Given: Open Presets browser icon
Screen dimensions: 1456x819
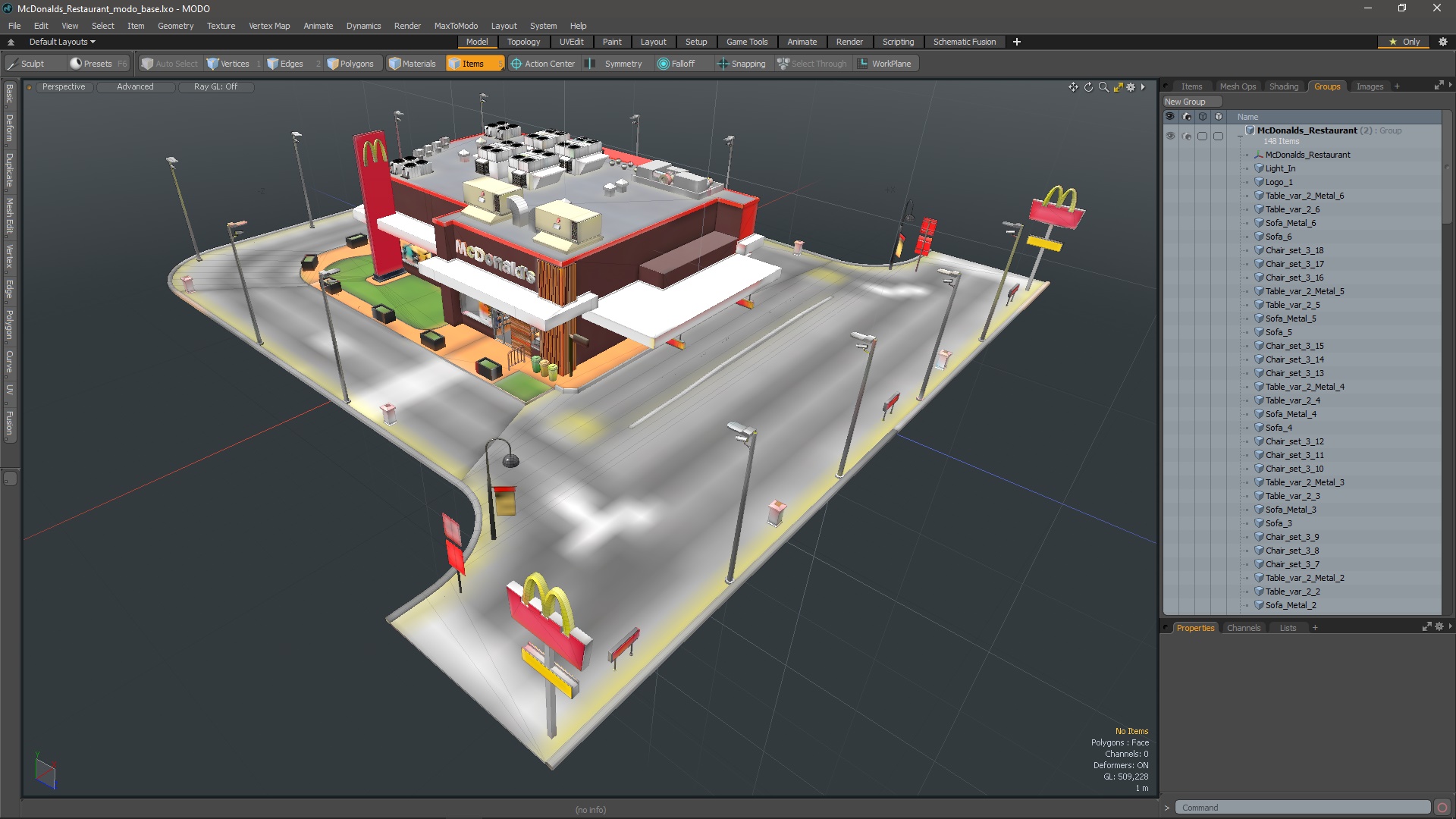Looking at the screenshot, I should point(76,64).
